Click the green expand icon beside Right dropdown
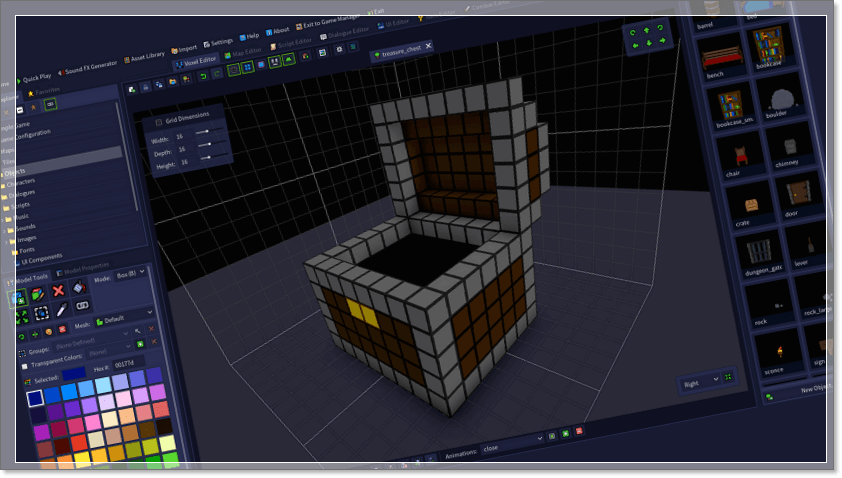Screen dimensions: 842x478 (x=728, y=377)
